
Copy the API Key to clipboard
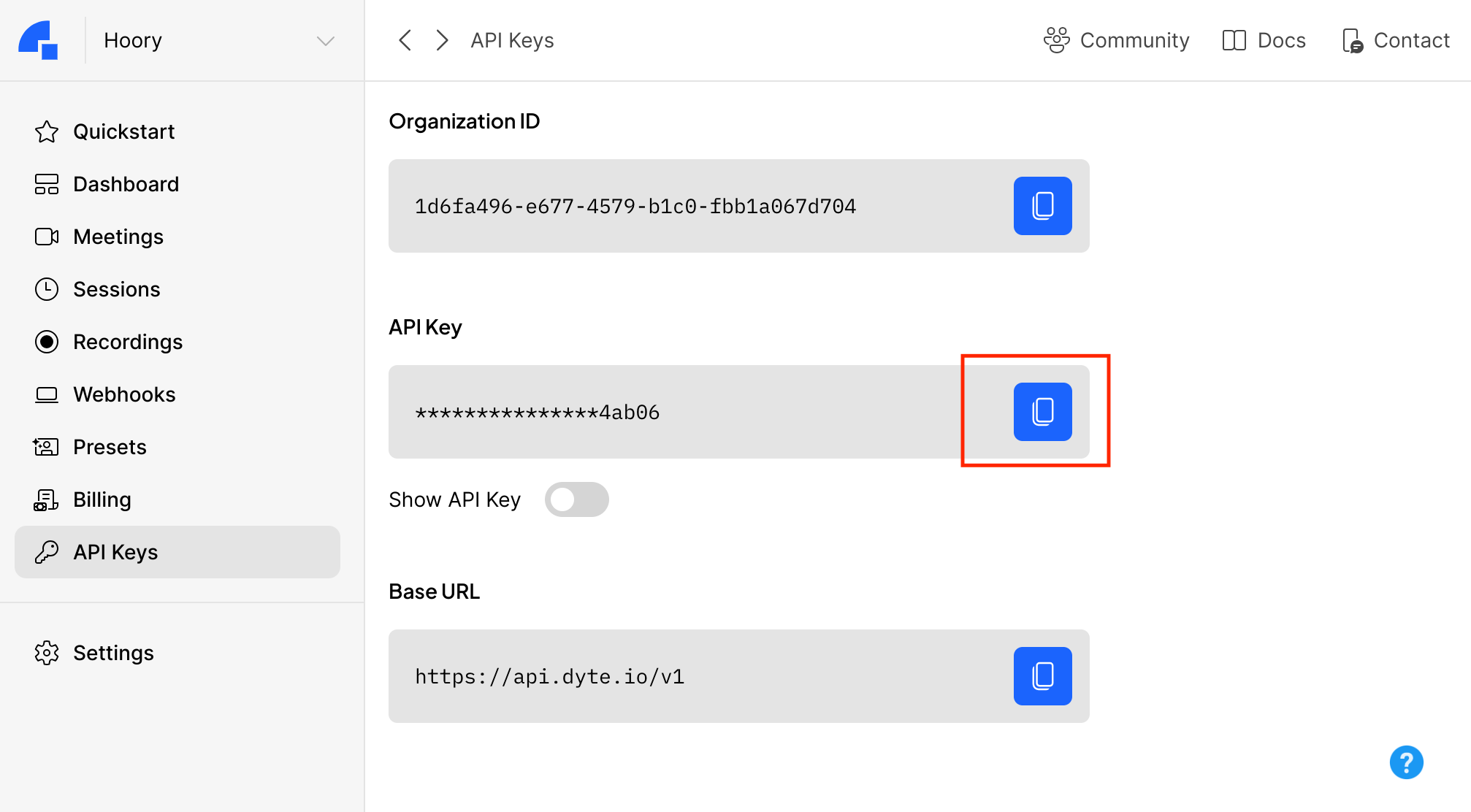pos(1043,411)
